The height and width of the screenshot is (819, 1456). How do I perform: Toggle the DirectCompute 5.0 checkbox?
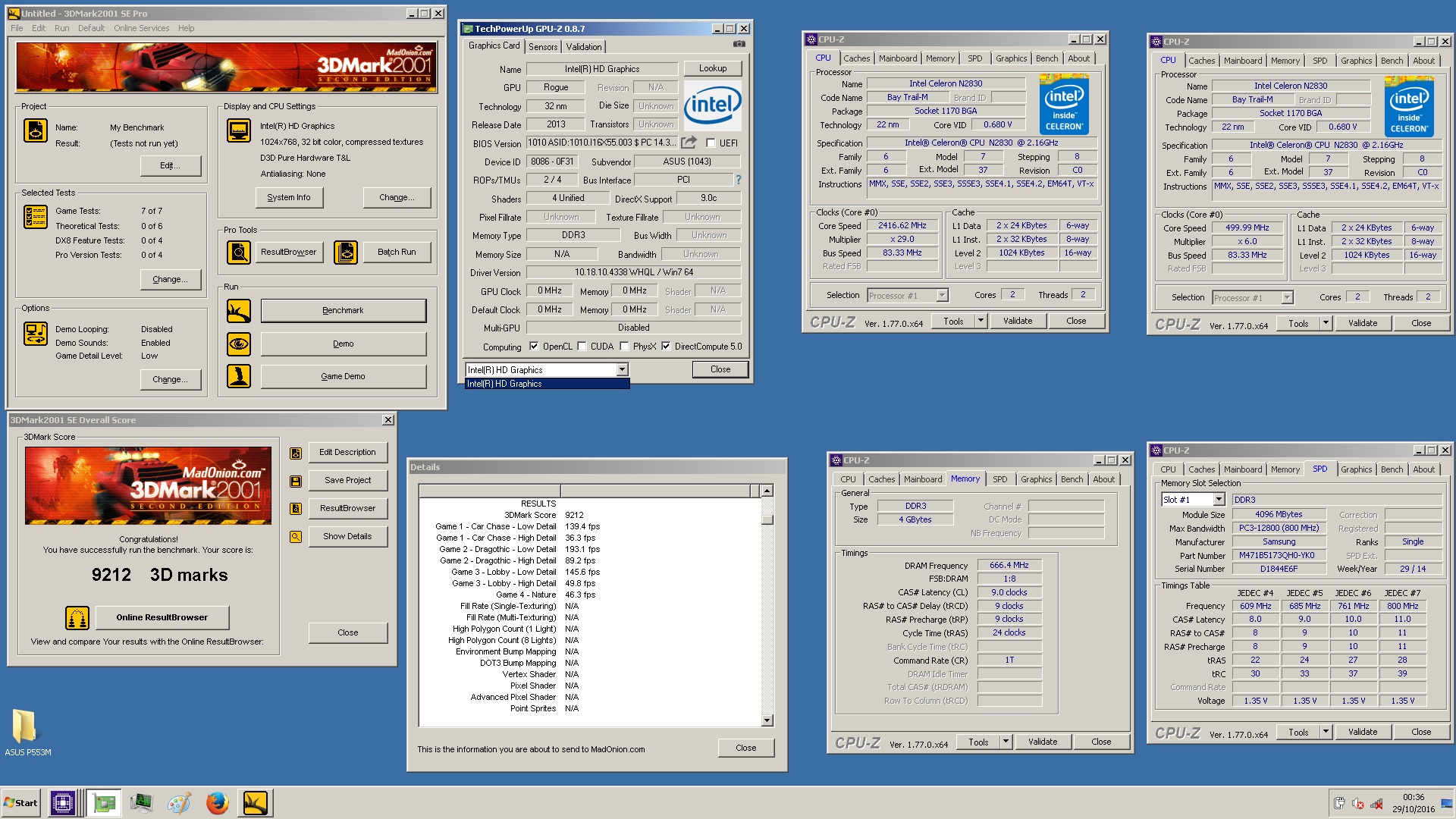tap(666, 347)
